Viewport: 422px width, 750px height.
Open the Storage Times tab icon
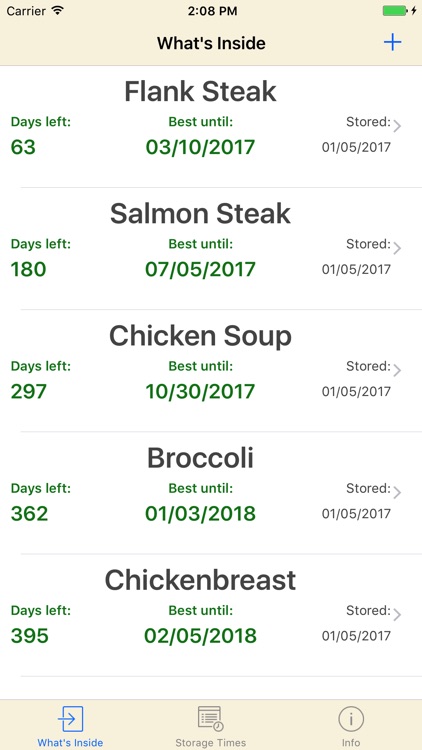[x=211, y=719]
